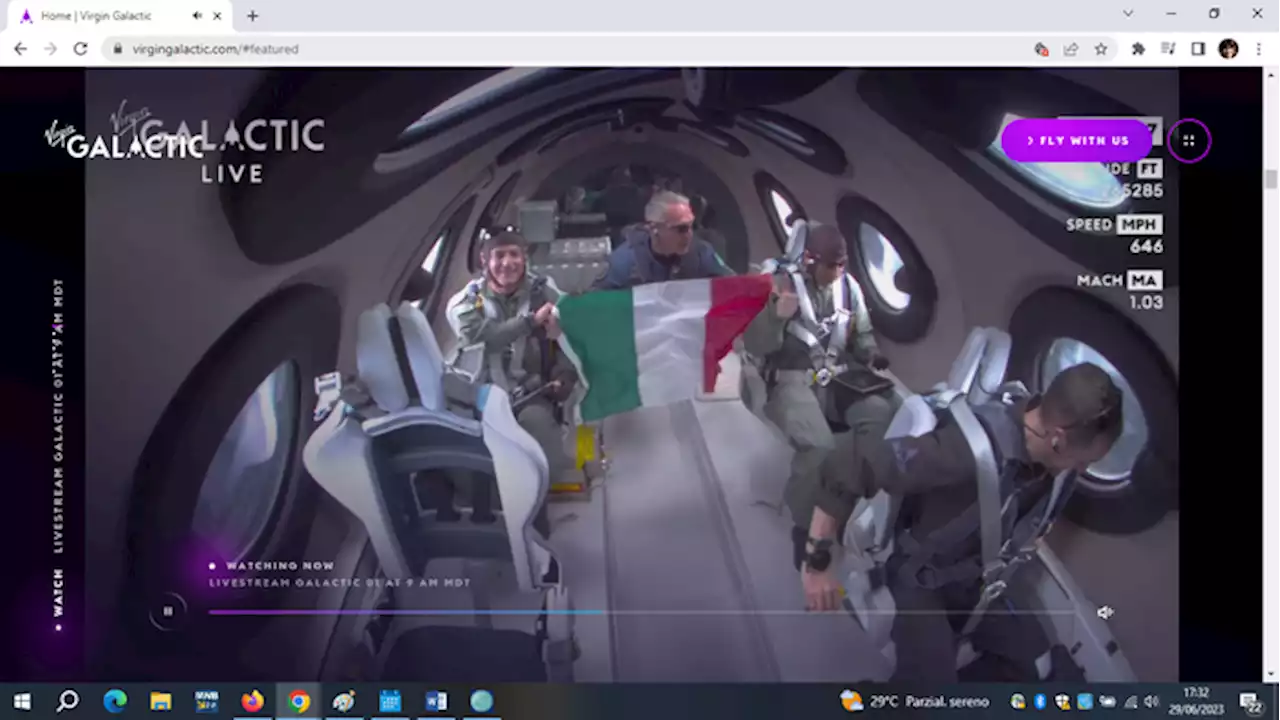
Task: Open the notification center icon
Action: [x=1251, y=702]
